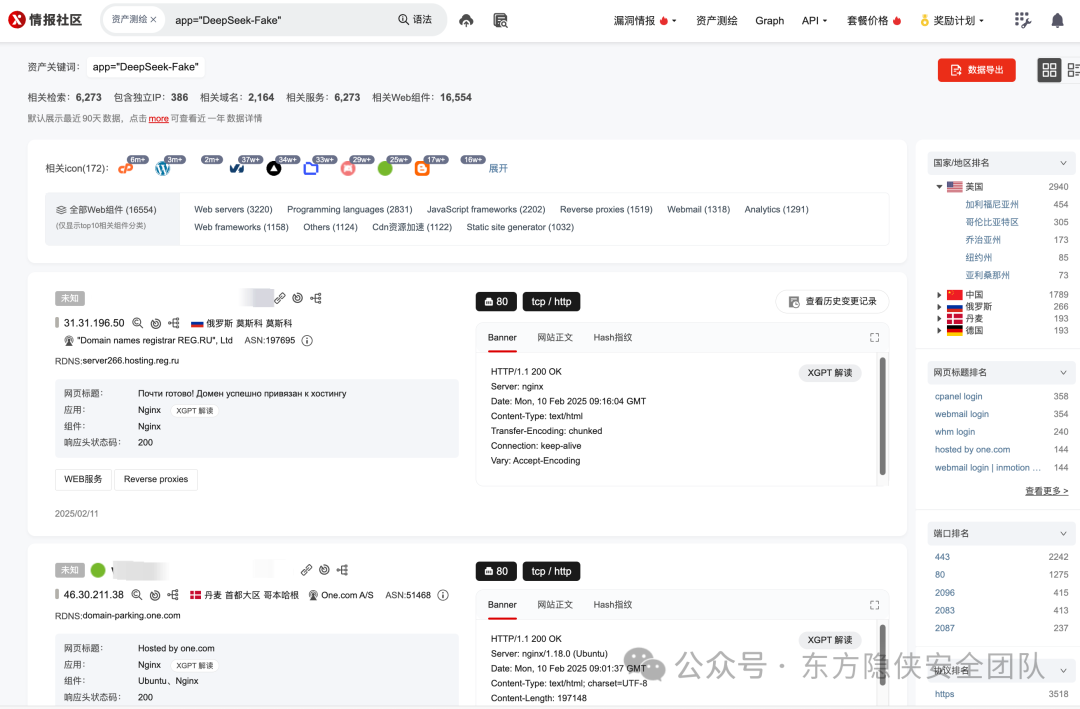This screenshot has width=1080, height=709.
Task: Click link icon in second result header
Action: pos(307,571)
